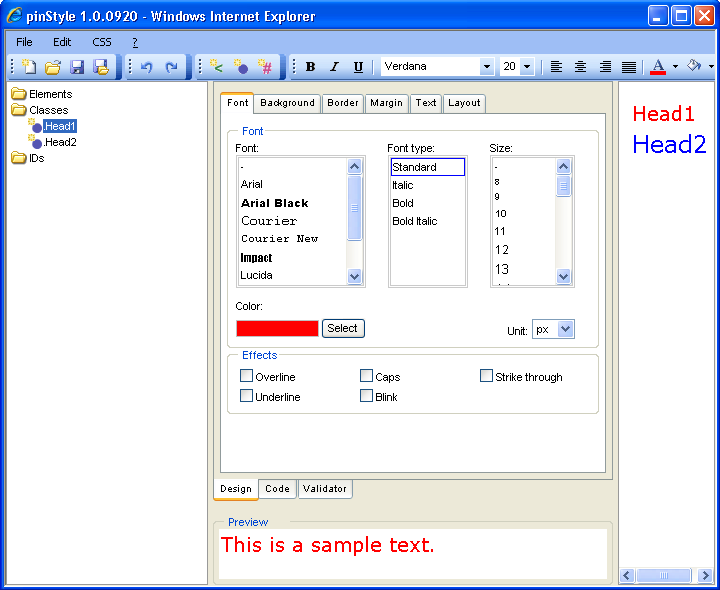Enable the Underline effect checkbox
720x590 pixels.
click(247, 396)
